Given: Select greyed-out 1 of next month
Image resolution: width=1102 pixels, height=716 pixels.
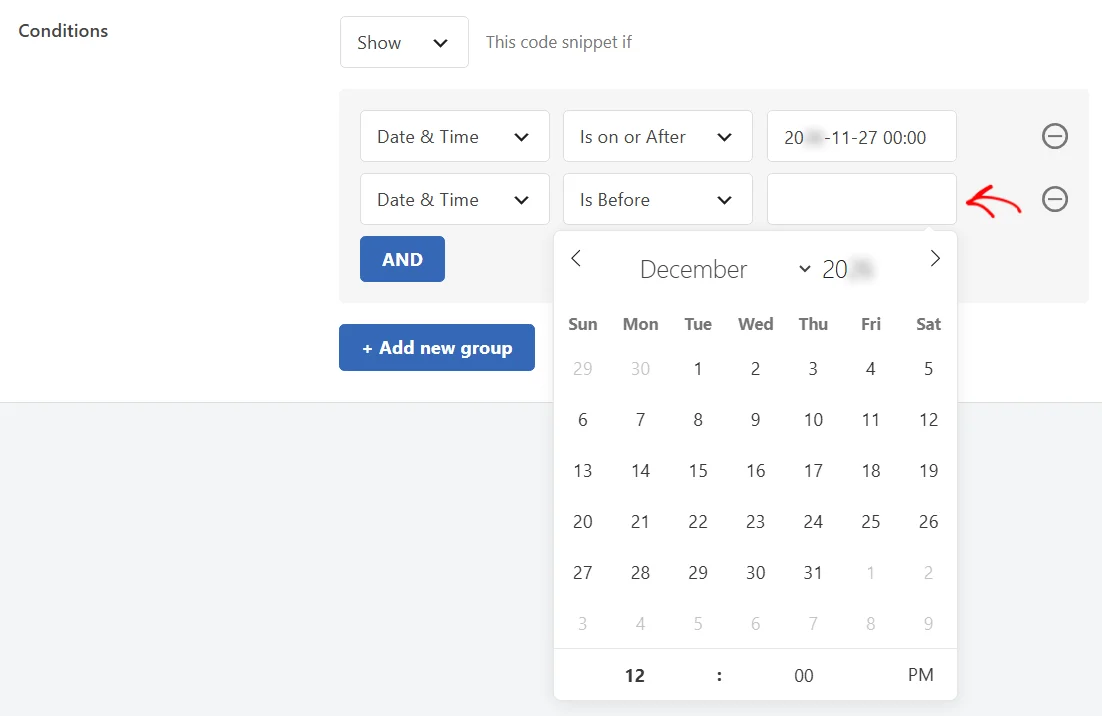Looking at the screenshot, I should pyautogui.click(x=871, y=573).
